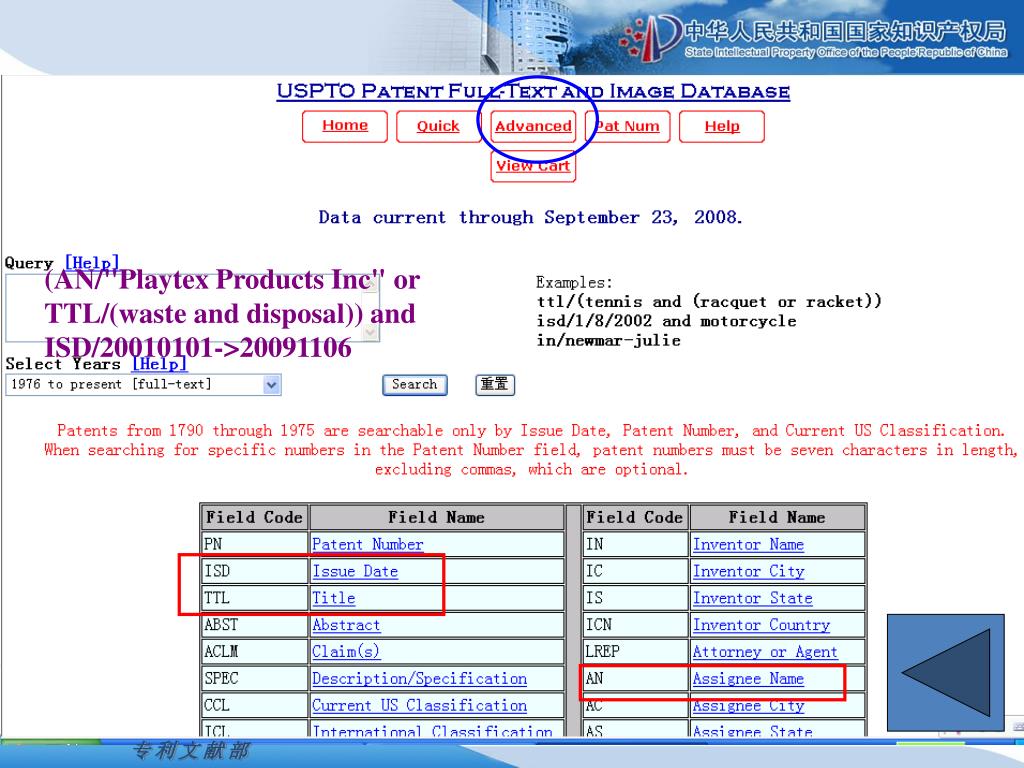Open the USPTO Patent Full-Text title link
The width and height of the screenshot is (1024, 768).
coord(533,91)
